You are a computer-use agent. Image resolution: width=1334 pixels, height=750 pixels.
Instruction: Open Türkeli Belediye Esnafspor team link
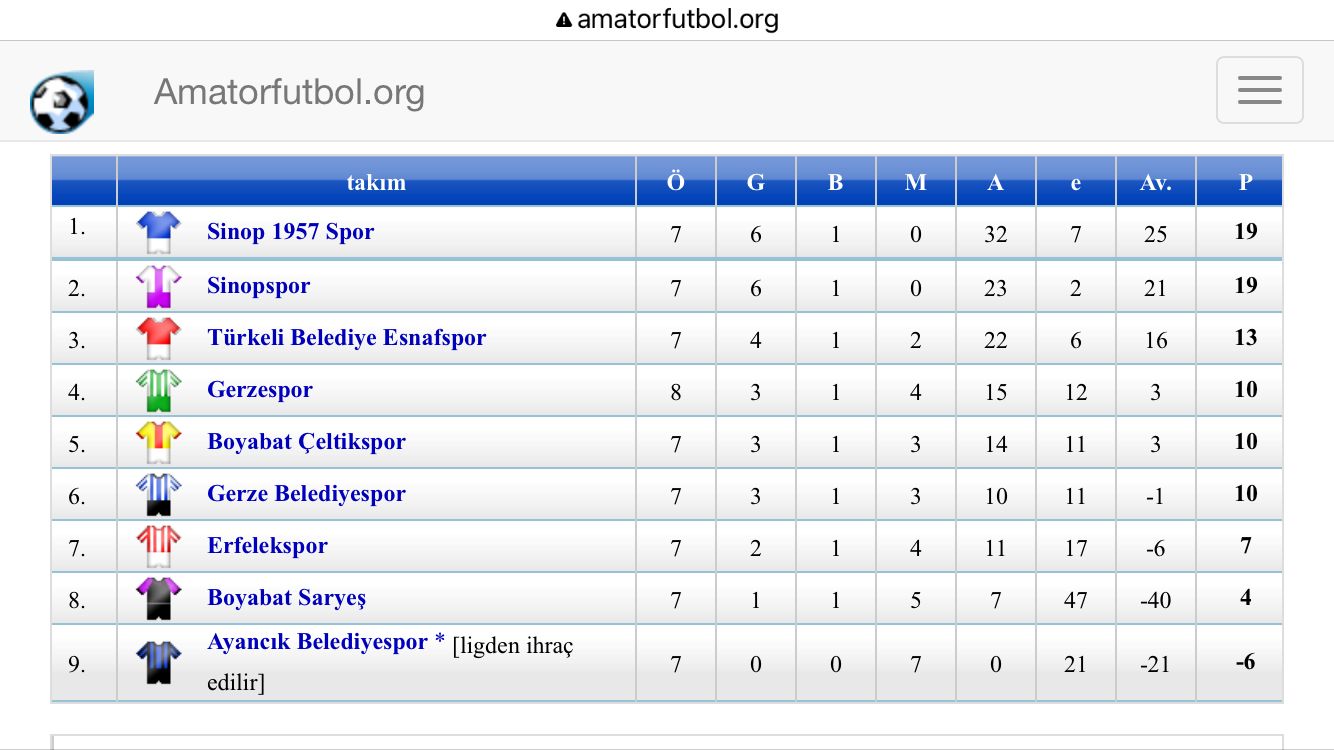click(x=346, y=338)
